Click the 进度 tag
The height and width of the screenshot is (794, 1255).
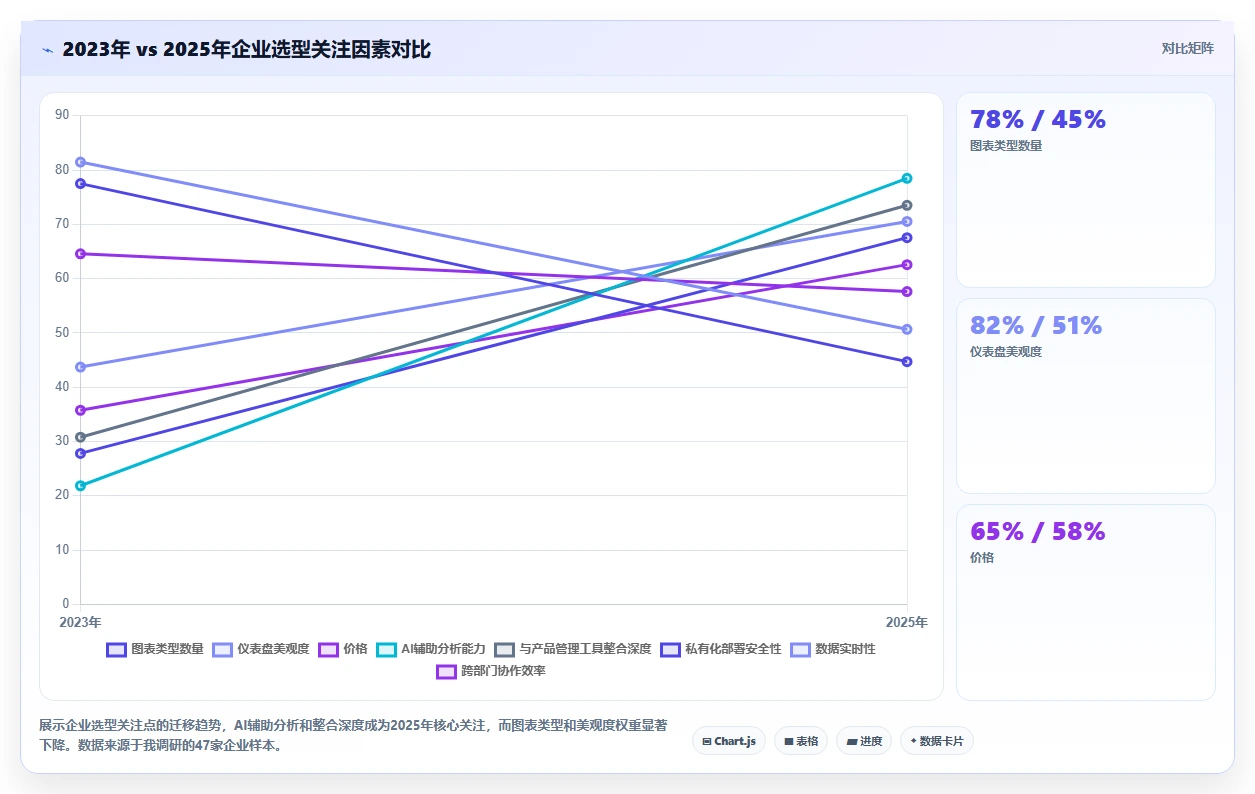(864, 741)
